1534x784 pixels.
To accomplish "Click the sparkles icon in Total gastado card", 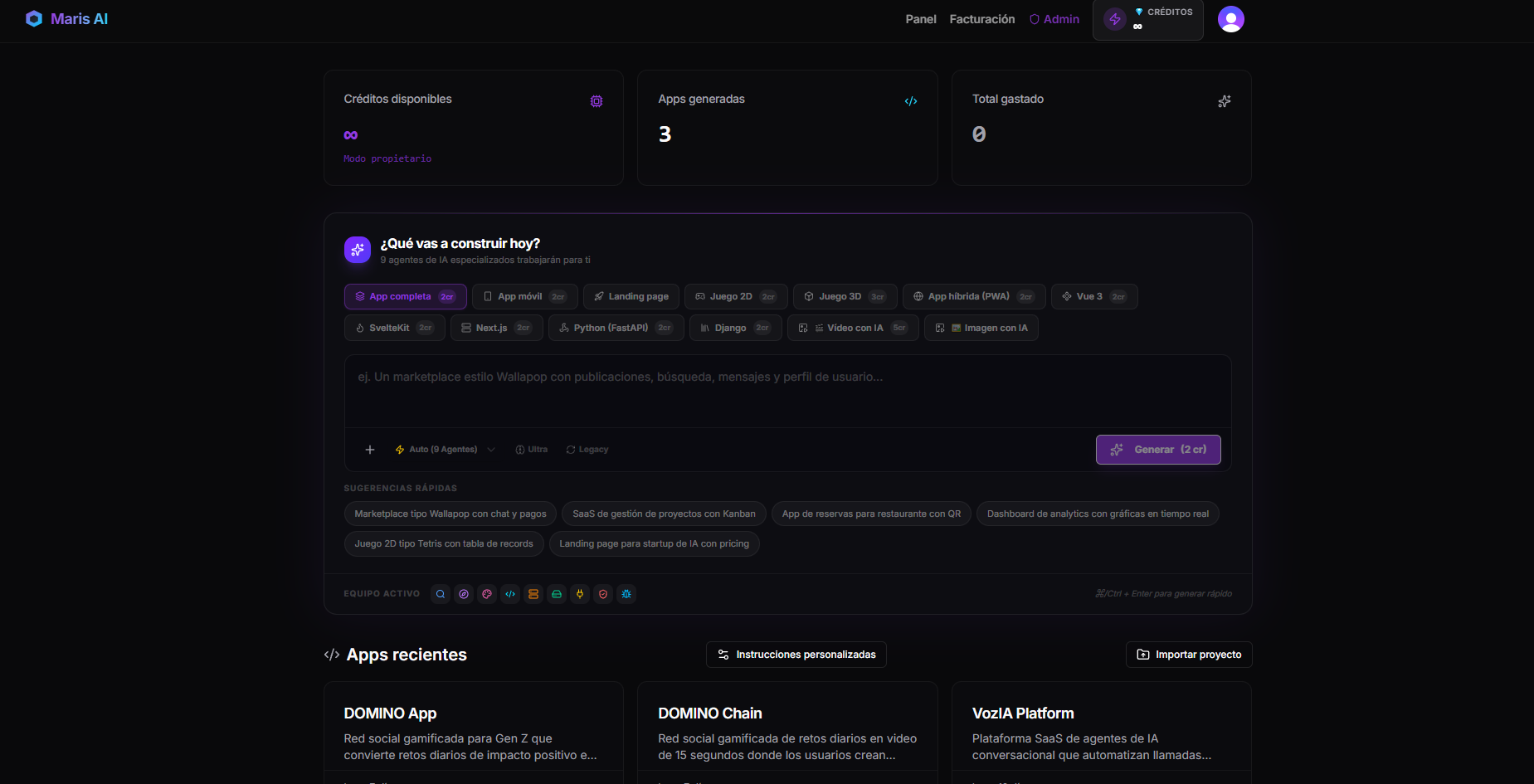I will [x=1225, y=101].
